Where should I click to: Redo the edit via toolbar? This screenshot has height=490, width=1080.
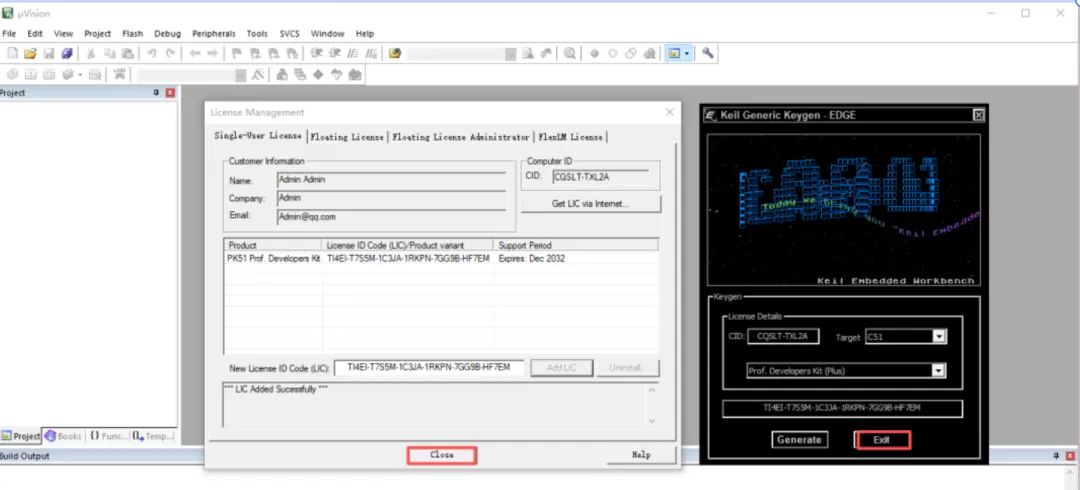(x=170, y=53)
